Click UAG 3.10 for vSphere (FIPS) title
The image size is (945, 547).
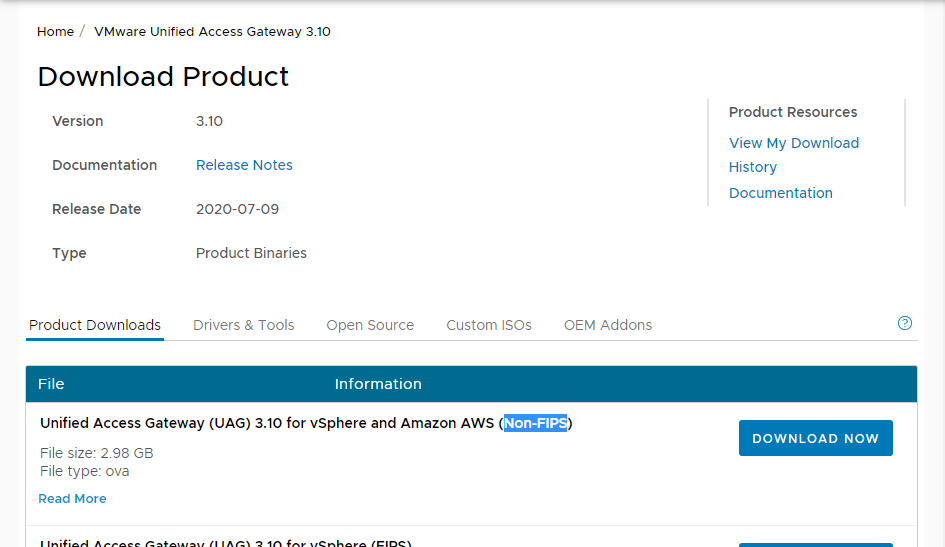click(x=226, y=543)
